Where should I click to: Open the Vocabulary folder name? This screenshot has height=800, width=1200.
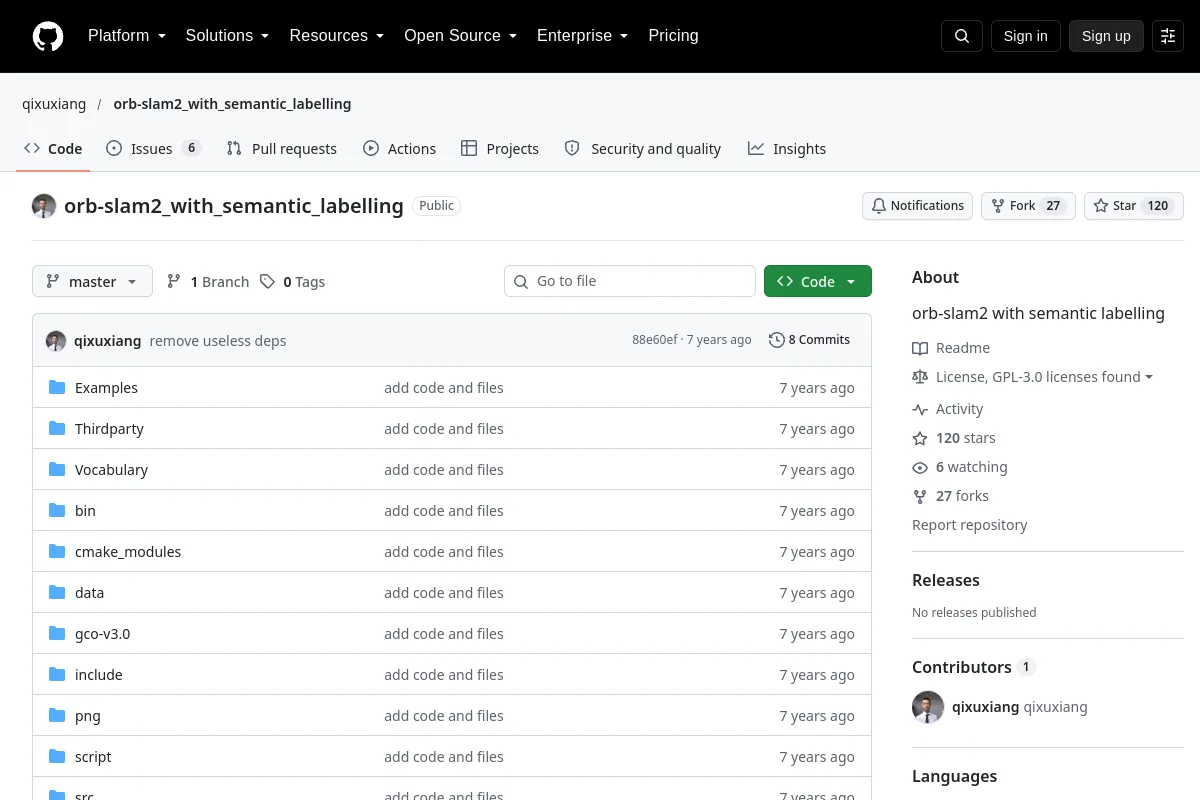click(111, 470)
